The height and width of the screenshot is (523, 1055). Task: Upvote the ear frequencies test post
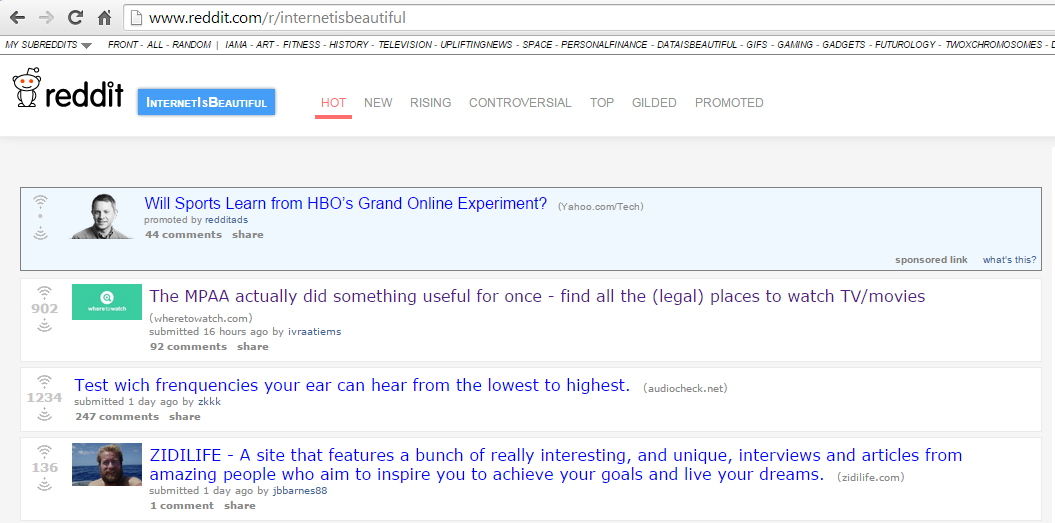[x=44, y=381]
